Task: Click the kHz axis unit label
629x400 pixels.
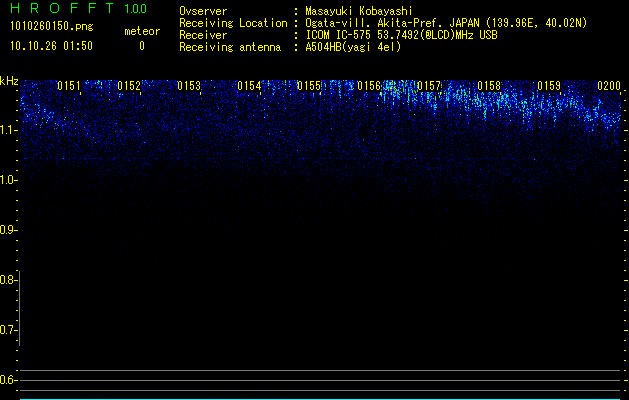Action: click(x=9, y=81)
